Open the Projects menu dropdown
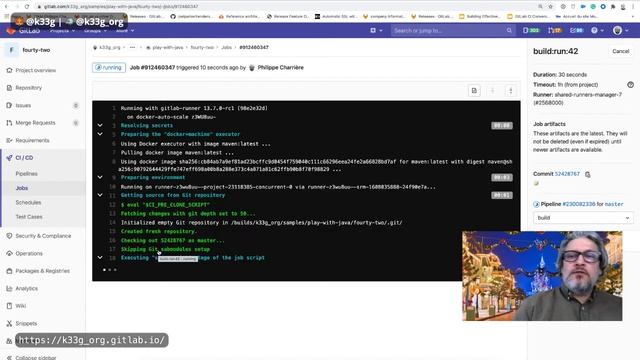Screen dimensions: 640x360 point(62,31)
